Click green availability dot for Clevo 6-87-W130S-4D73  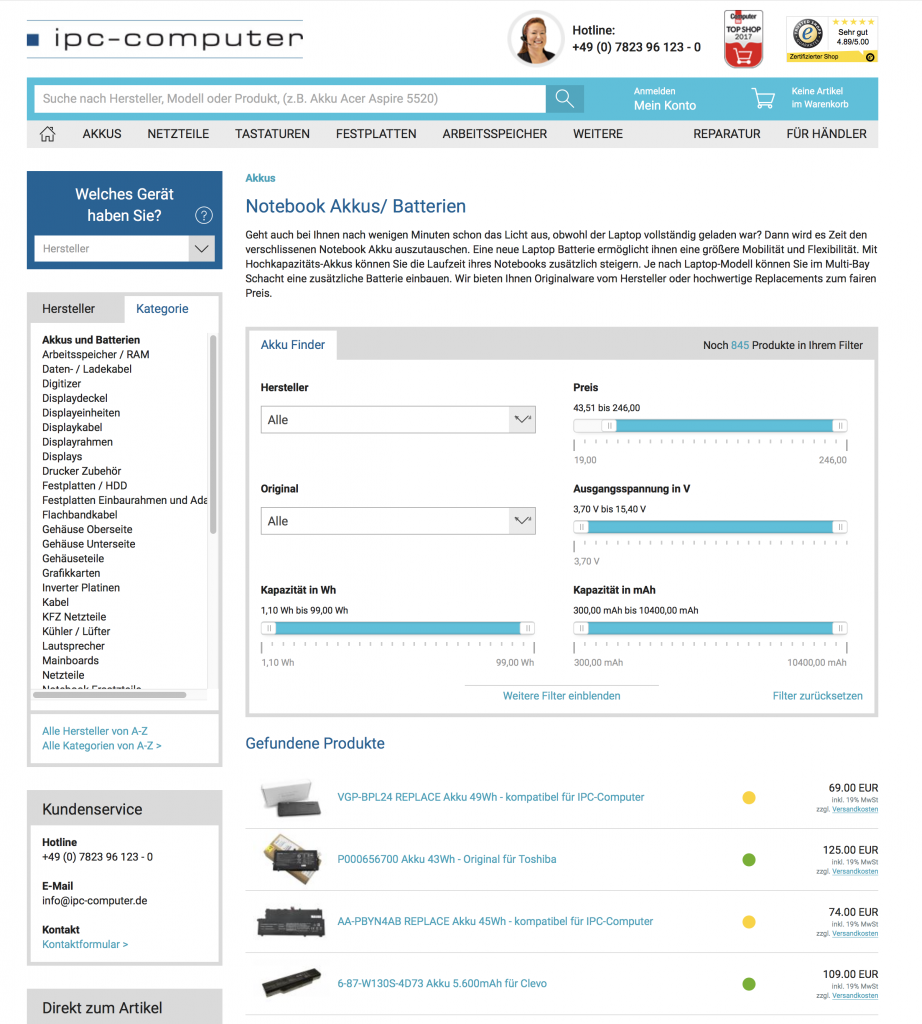click(749, 984)
